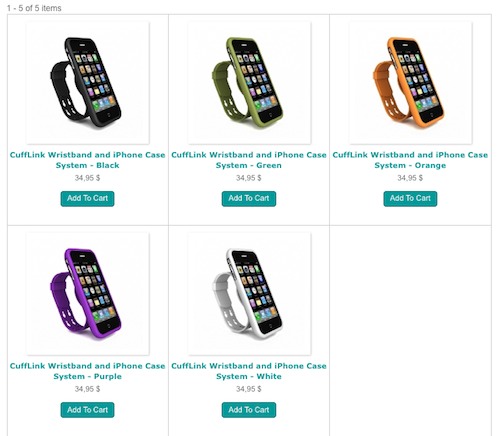
Task: Add the Orange CuffLink to cart
Action: pyautogui.click(x=410, y=199)
